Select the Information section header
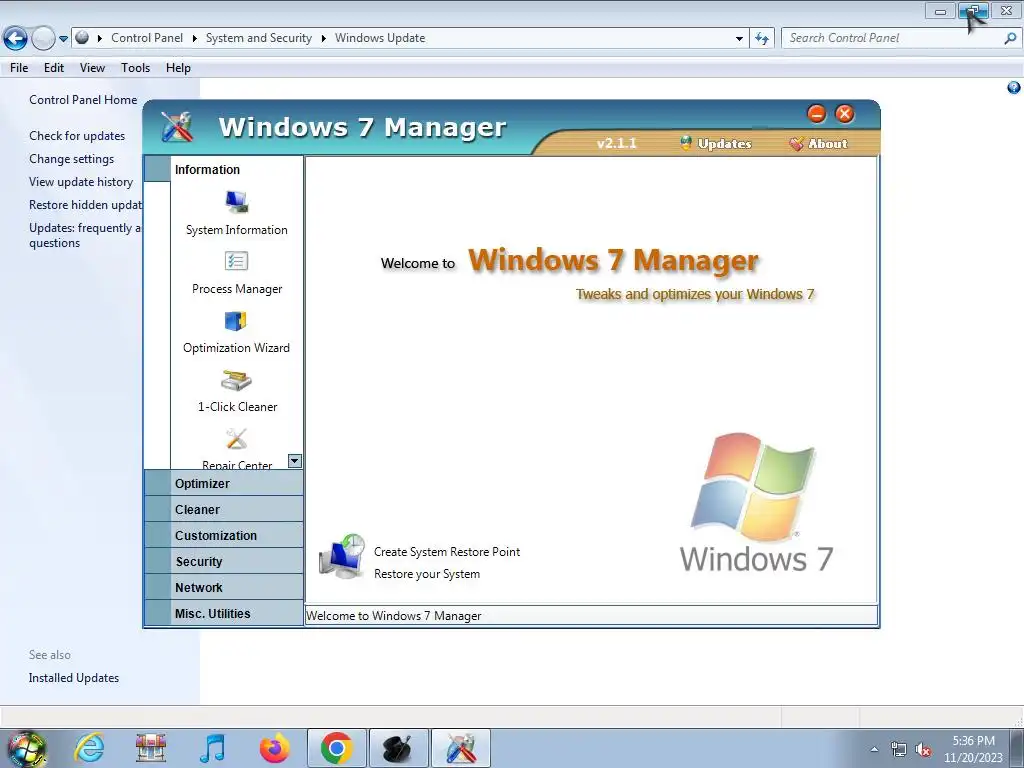Screen dimensions: 1024x768 point(223,169)
